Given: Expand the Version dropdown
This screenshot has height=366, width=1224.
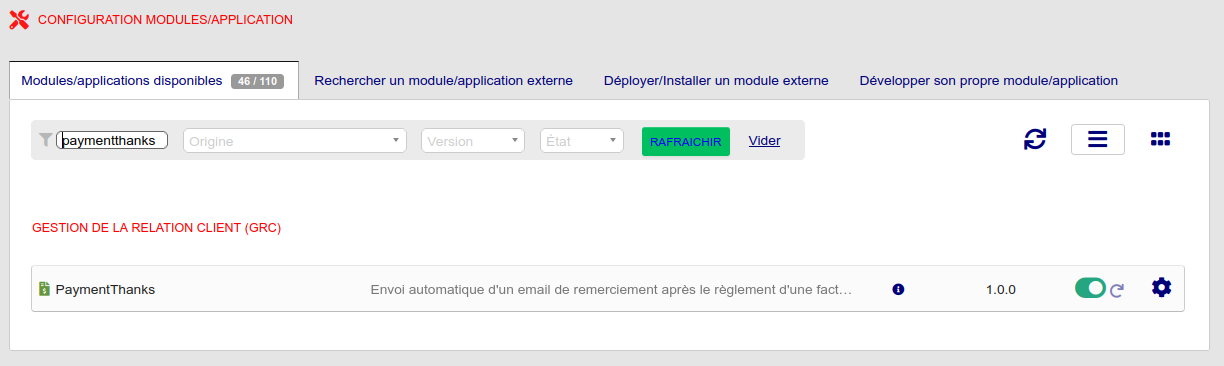Looking at the screenshot, I should point(473,141).
